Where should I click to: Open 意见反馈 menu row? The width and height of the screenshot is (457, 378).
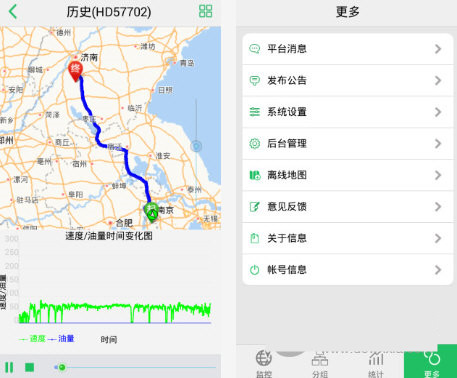tap(347, 207)
